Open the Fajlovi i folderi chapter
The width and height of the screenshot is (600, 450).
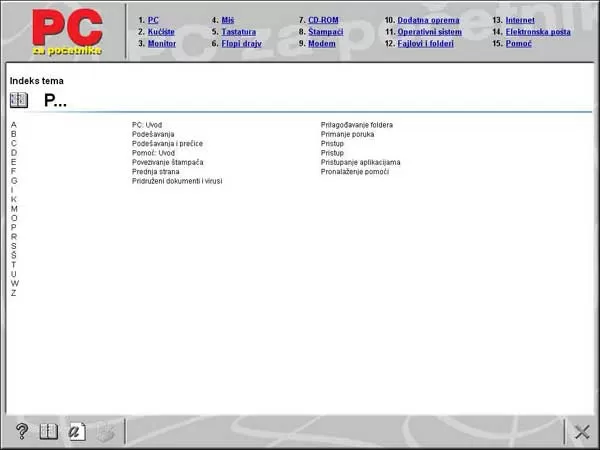[x=426, y=44]
